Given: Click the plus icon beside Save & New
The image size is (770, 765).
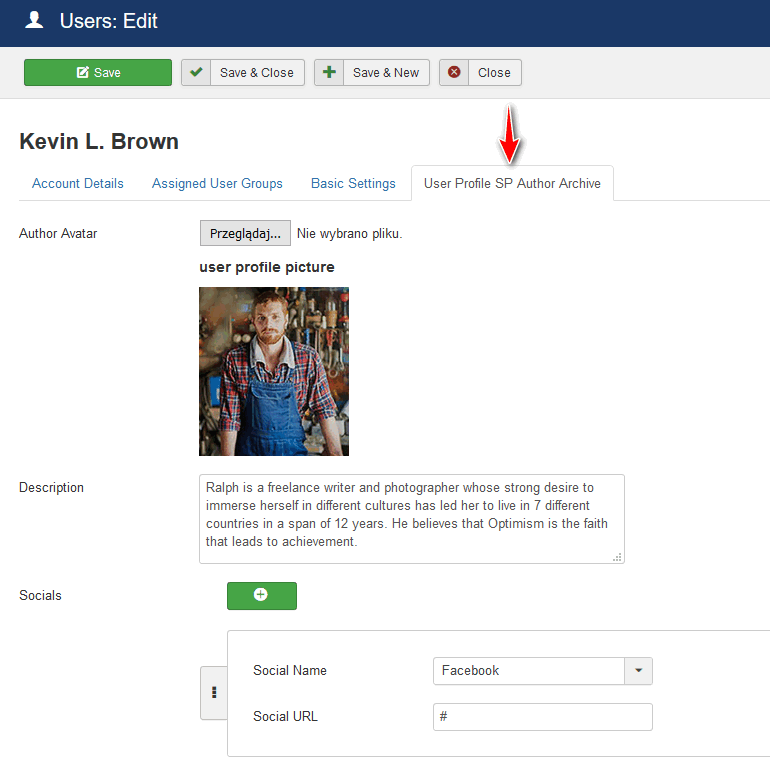Looking at the screenshot, I should pyautogui.click(x=329, y=73).
